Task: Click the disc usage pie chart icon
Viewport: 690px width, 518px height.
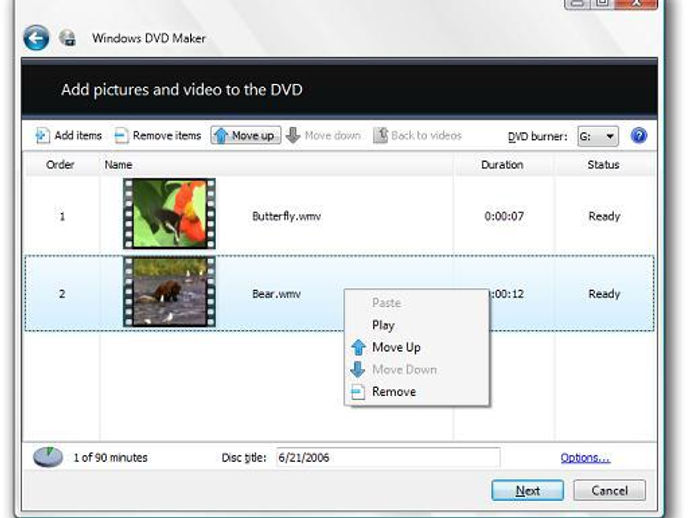Action: click(48, 457)
